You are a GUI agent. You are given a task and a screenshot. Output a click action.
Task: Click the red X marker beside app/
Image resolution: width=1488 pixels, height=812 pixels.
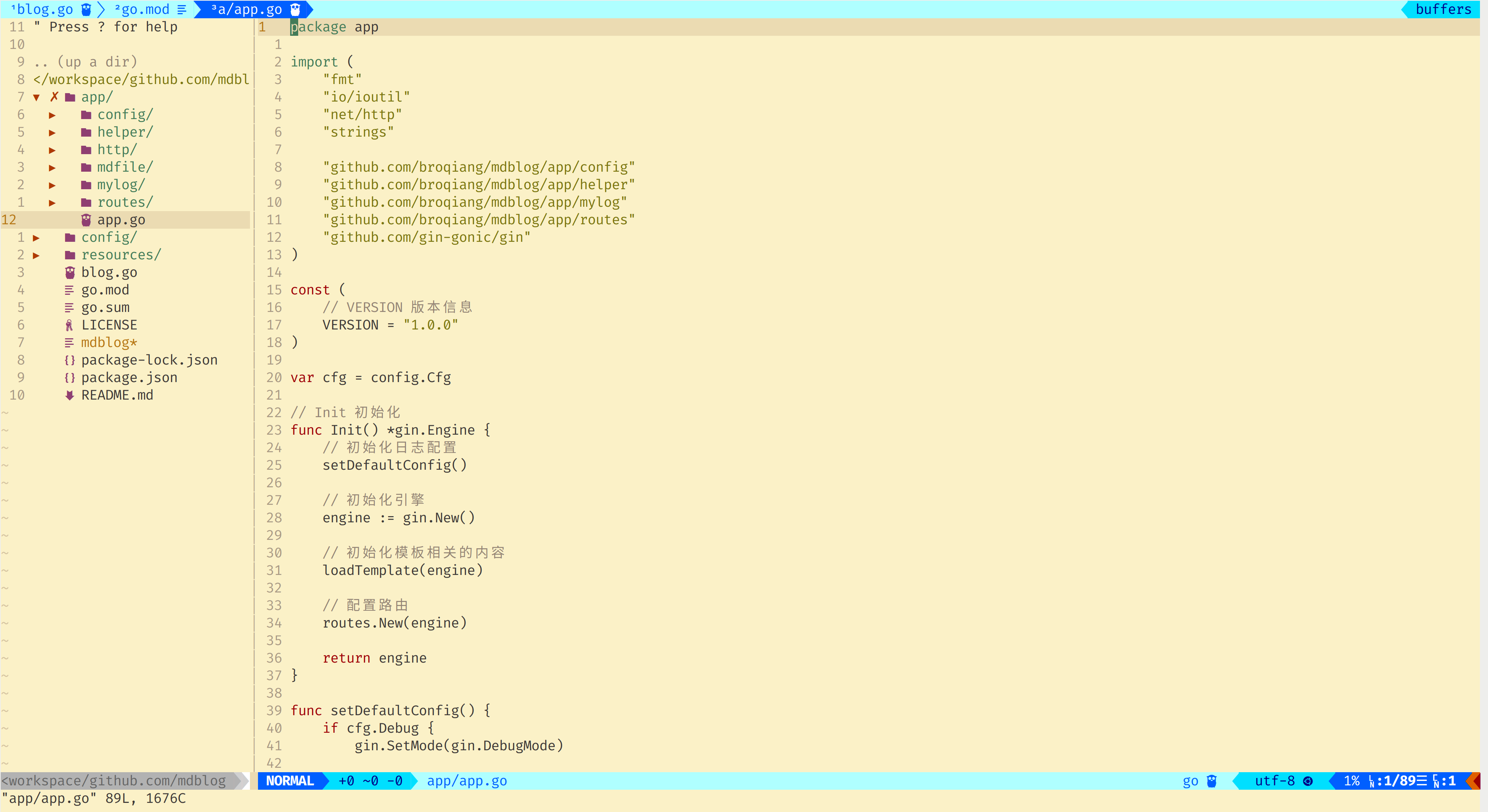pos(54,96)
